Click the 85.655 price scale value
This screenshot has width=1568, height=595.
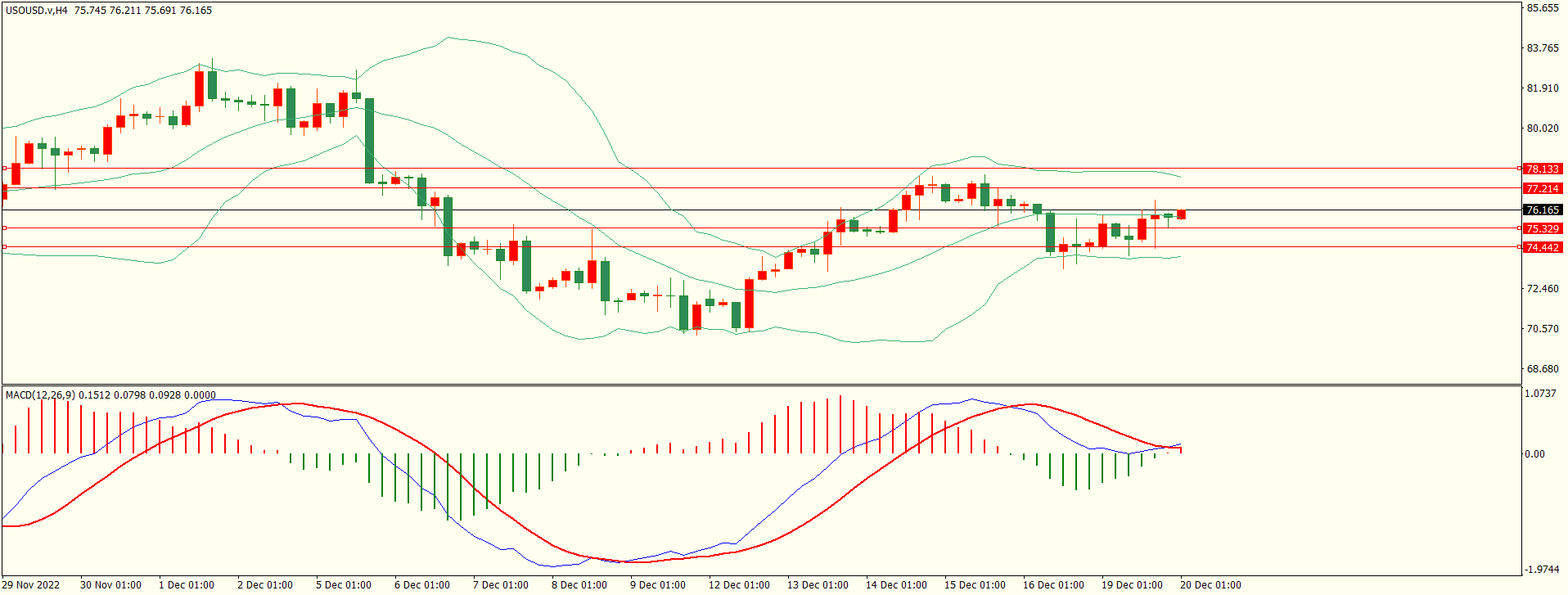1542,8
